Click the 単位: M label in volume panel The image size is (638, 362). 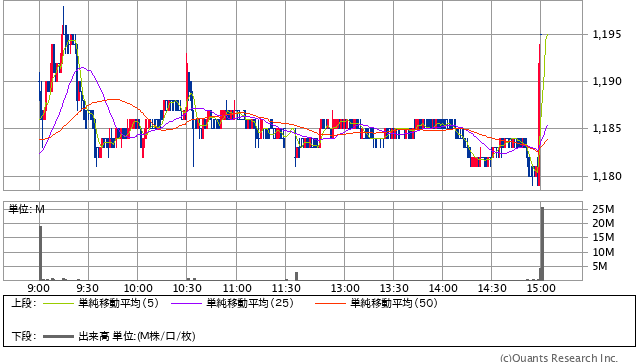tap(27, 209)
